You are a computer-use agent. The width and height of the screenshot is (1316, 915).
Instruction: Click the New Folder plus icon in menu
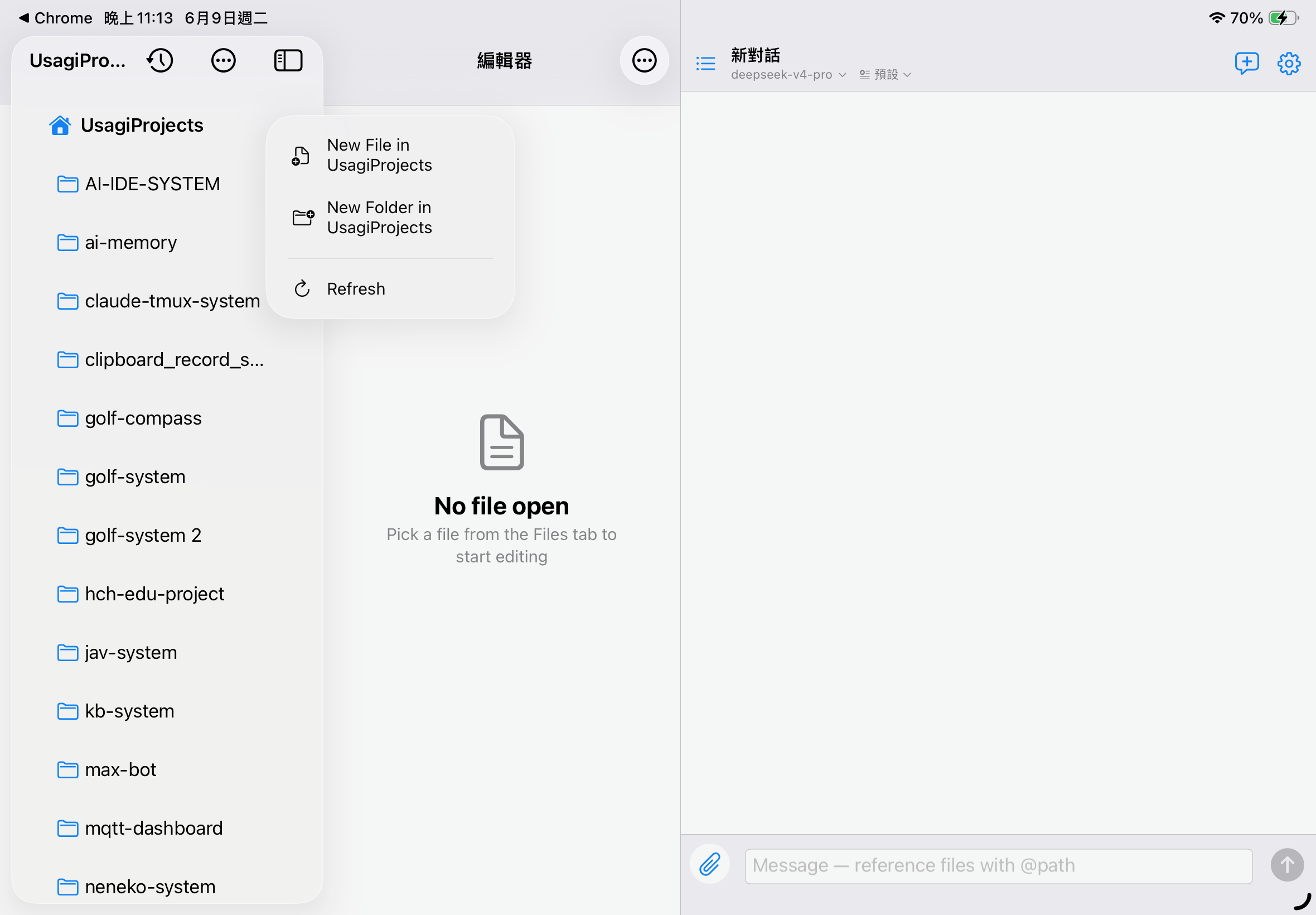pos(303,218)
